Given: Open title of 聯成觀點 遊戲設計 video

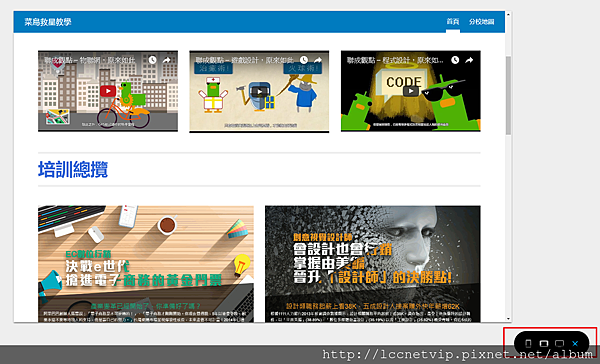Looking at the screenshot, I should [245, 60].
